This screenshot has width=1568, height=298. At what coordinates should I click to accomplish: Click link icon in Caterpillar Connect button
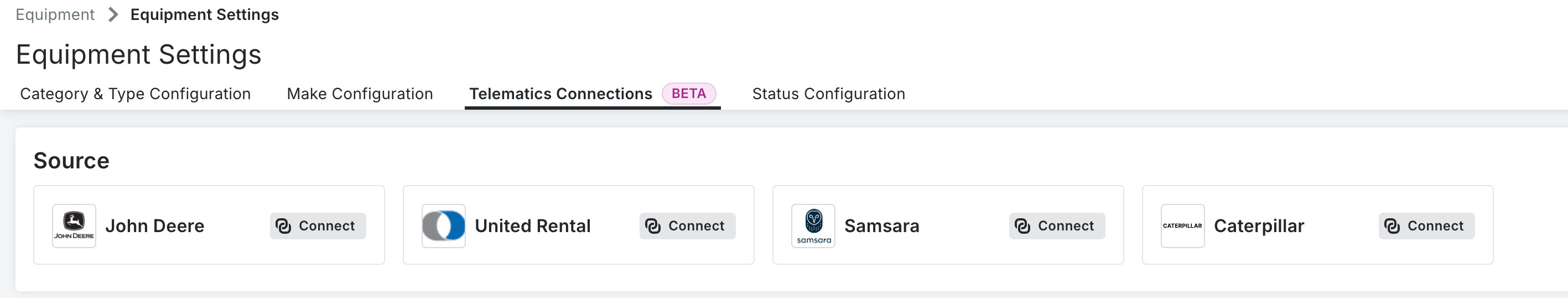coord(1392,226)
